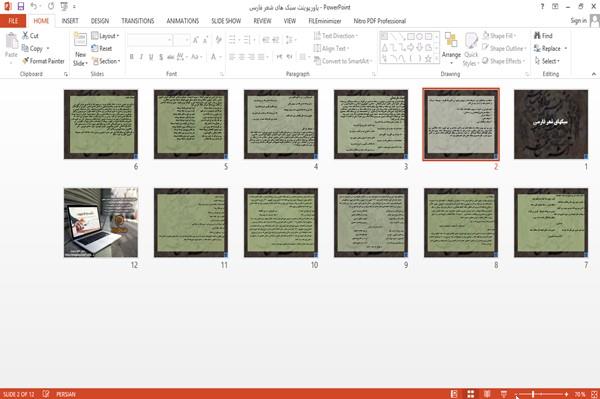Switch to Slide Sorter view icon

tap(471, 394)
